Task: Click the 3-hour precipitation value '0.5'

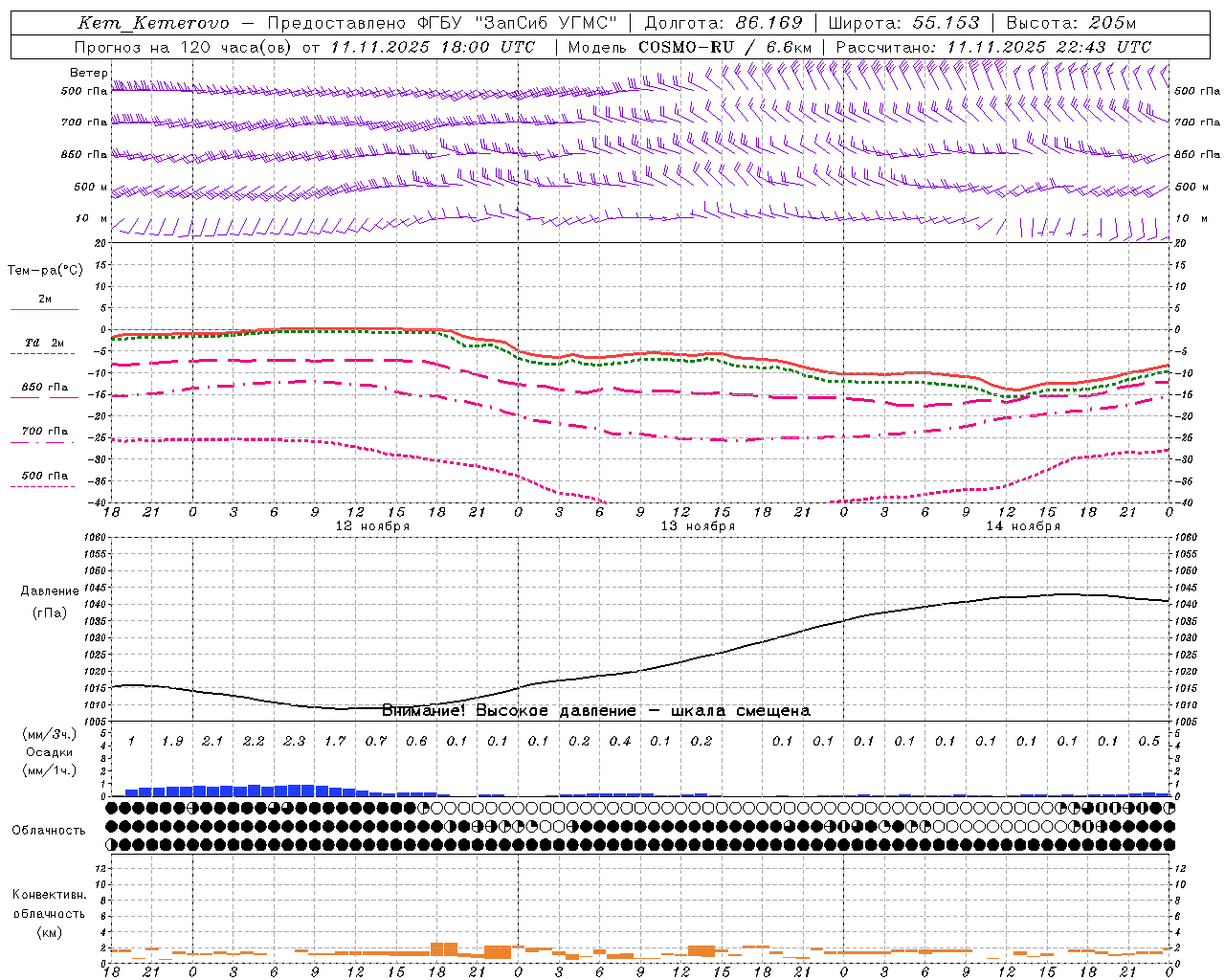Action: tap(1149, 742)
